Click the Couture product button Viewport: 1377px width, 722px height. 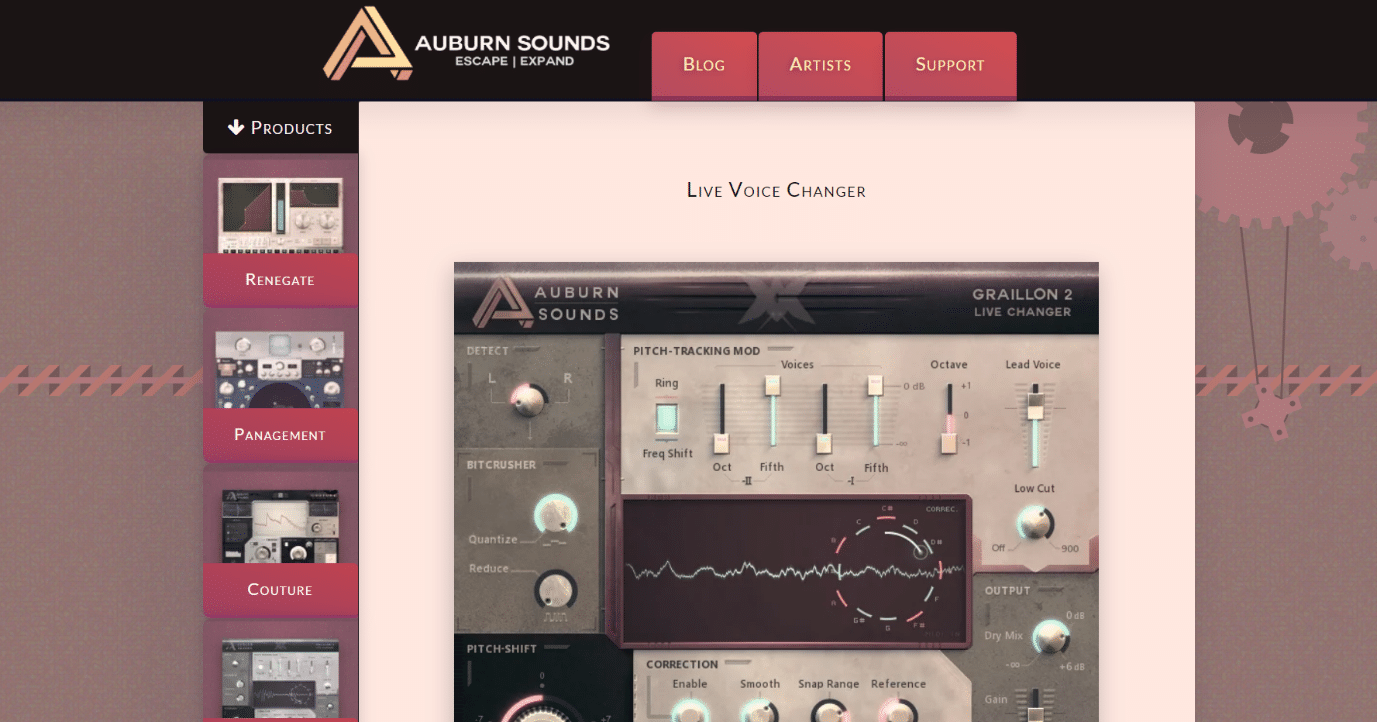pyautogui.click(x=280, y=590)
